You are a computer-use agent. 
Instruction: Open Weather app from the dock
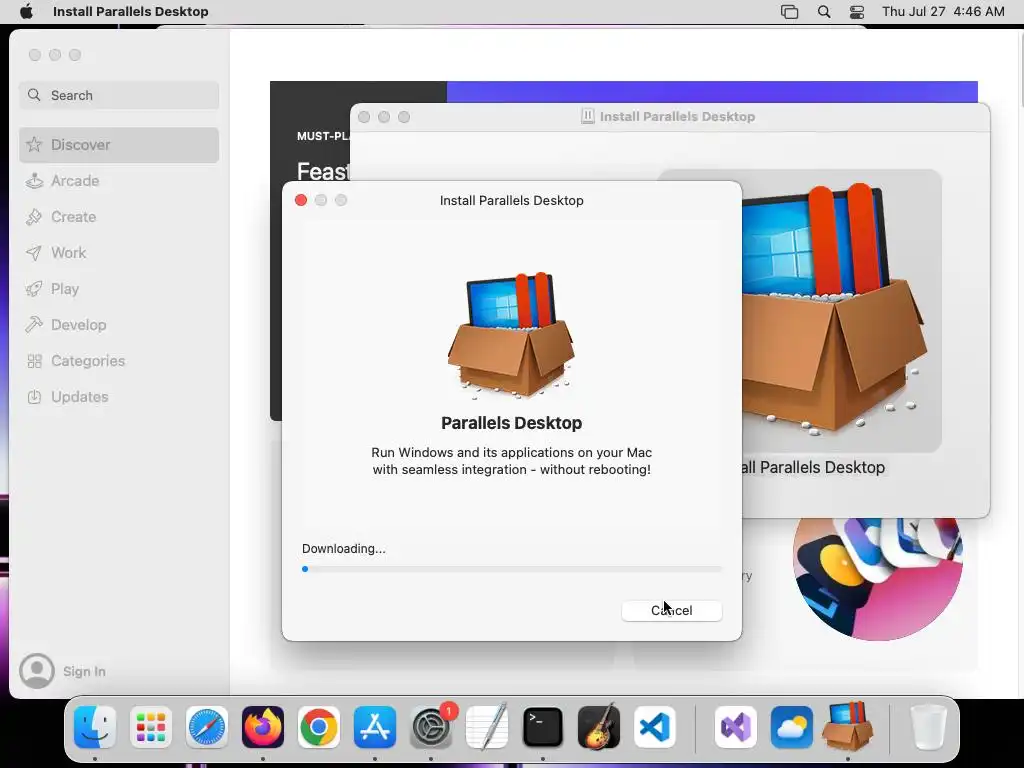pyautogui.click(x=792, y=727)
